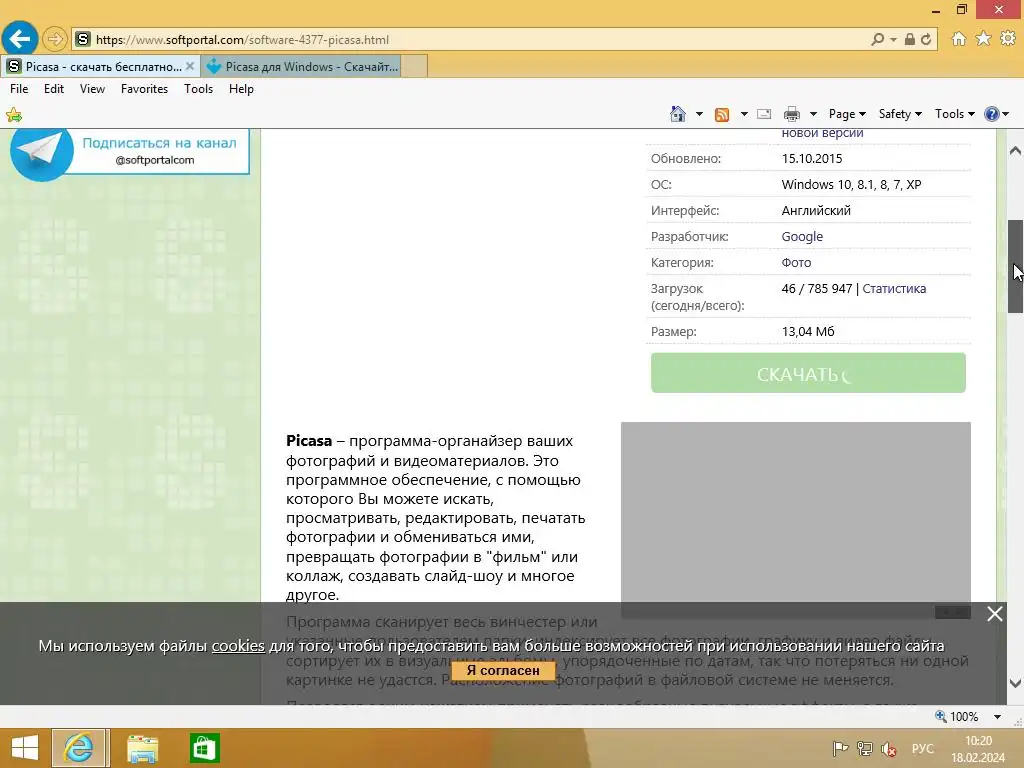The image size is (1024, 768).
Task: Open the address bar autocomplete dropdown arrow
Action: click(893, 40)
